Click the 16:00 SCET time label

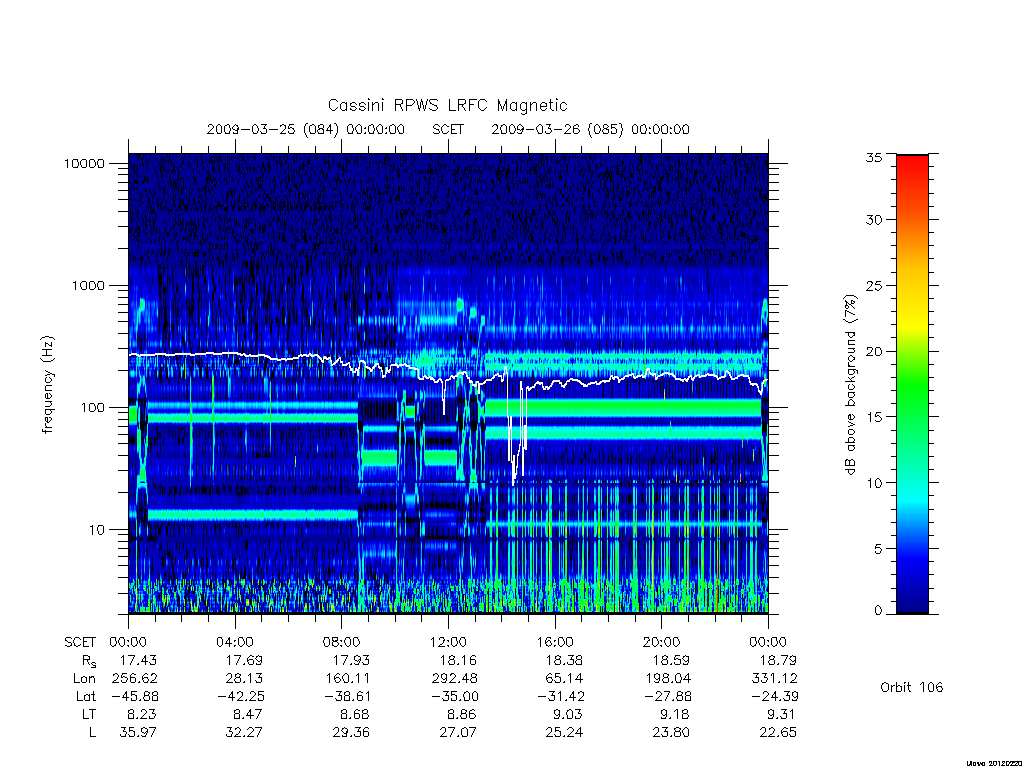coord(554,642)
